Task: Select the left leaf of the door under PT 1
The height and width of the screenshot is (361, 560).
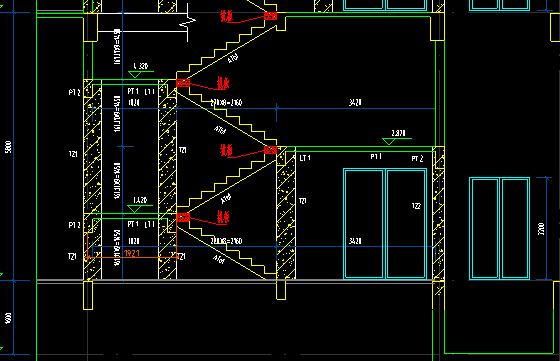Action: tap(364, 224)
